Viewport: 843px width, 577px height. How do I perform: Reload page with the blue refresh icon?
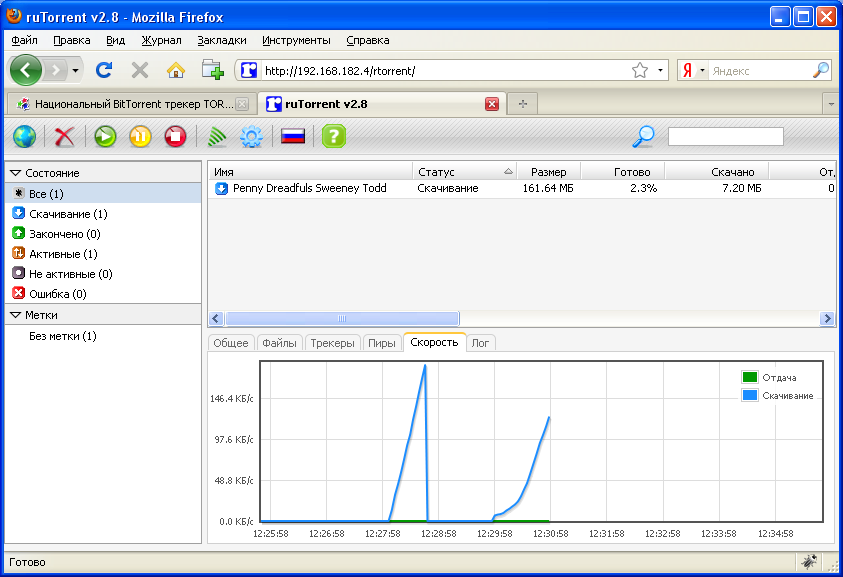(104, 70)
